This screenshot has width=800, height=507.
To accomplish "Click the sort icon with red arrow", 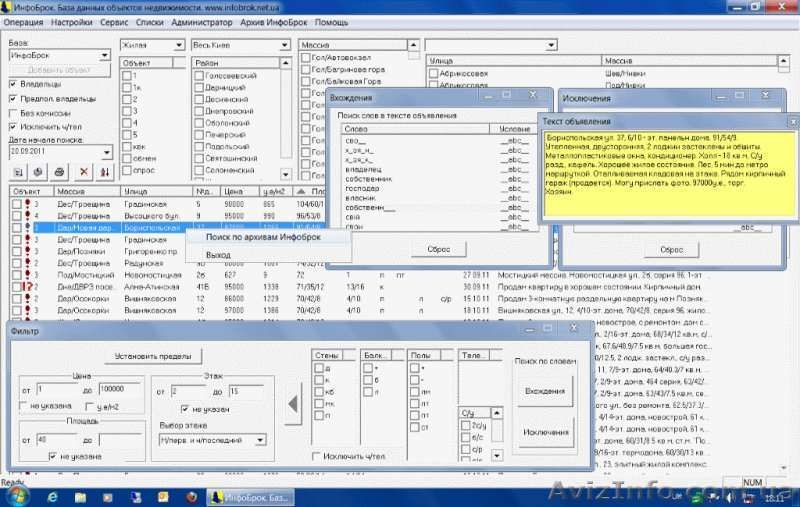I will (104, 172).
